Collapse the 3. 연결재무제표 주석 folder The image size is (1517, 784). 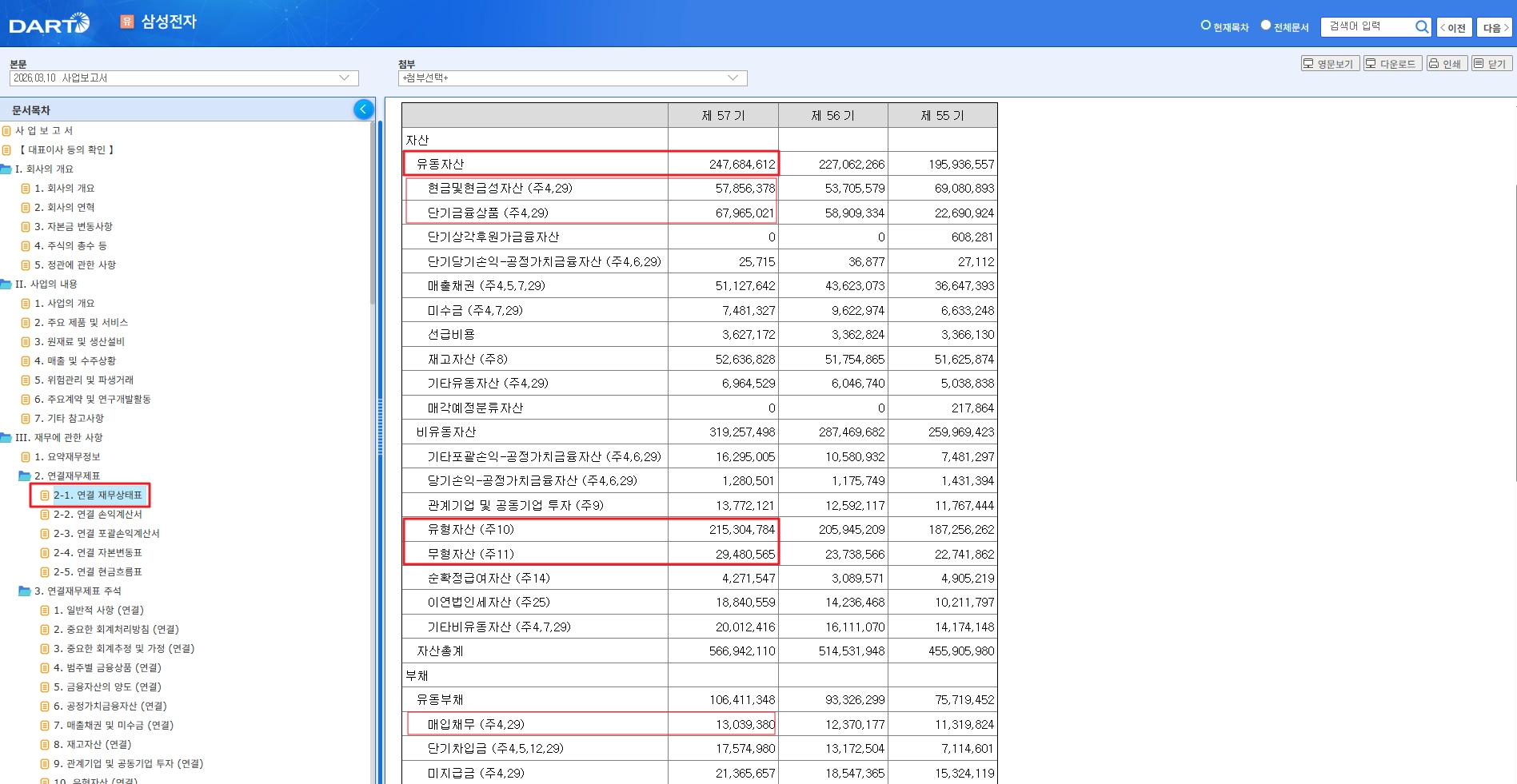(25, 591)
